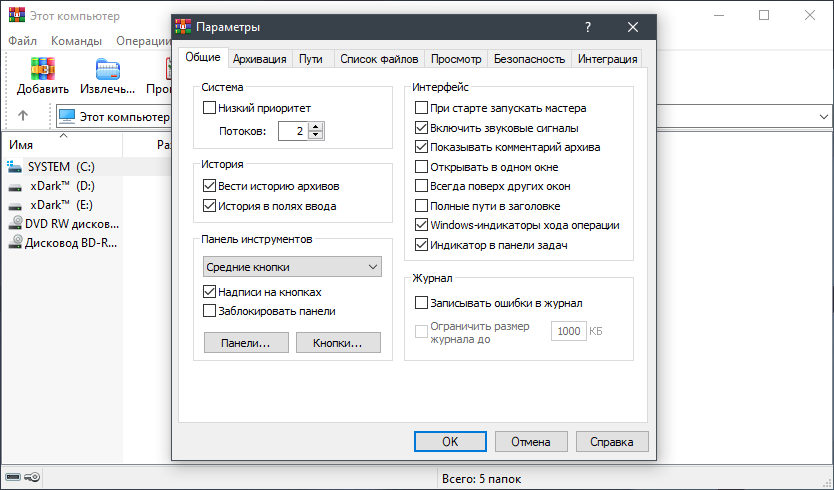
Task: Enable Открывать в одном окне
Action: pos(421,167)
